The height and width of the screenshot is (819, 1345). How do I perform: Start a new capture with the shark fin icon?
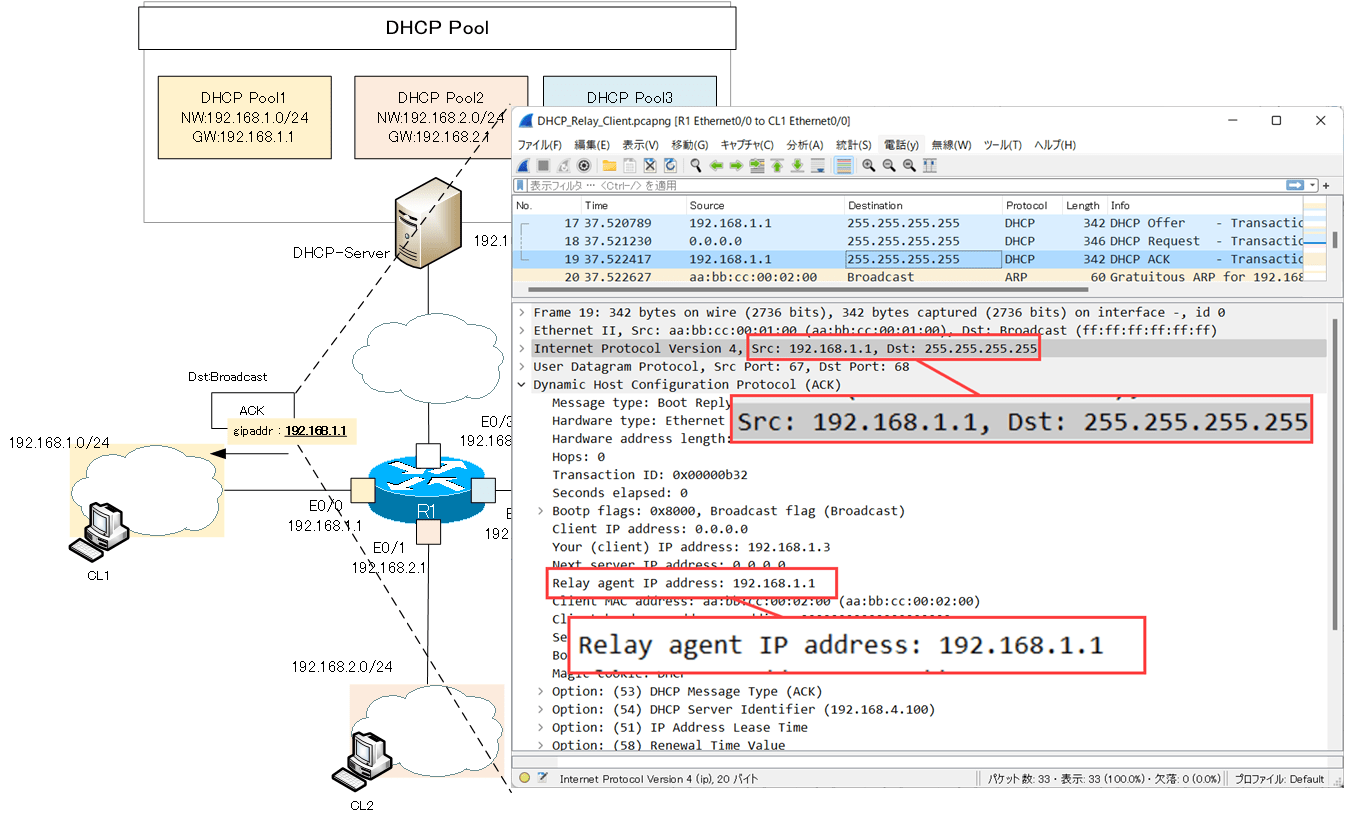point(521,166)
